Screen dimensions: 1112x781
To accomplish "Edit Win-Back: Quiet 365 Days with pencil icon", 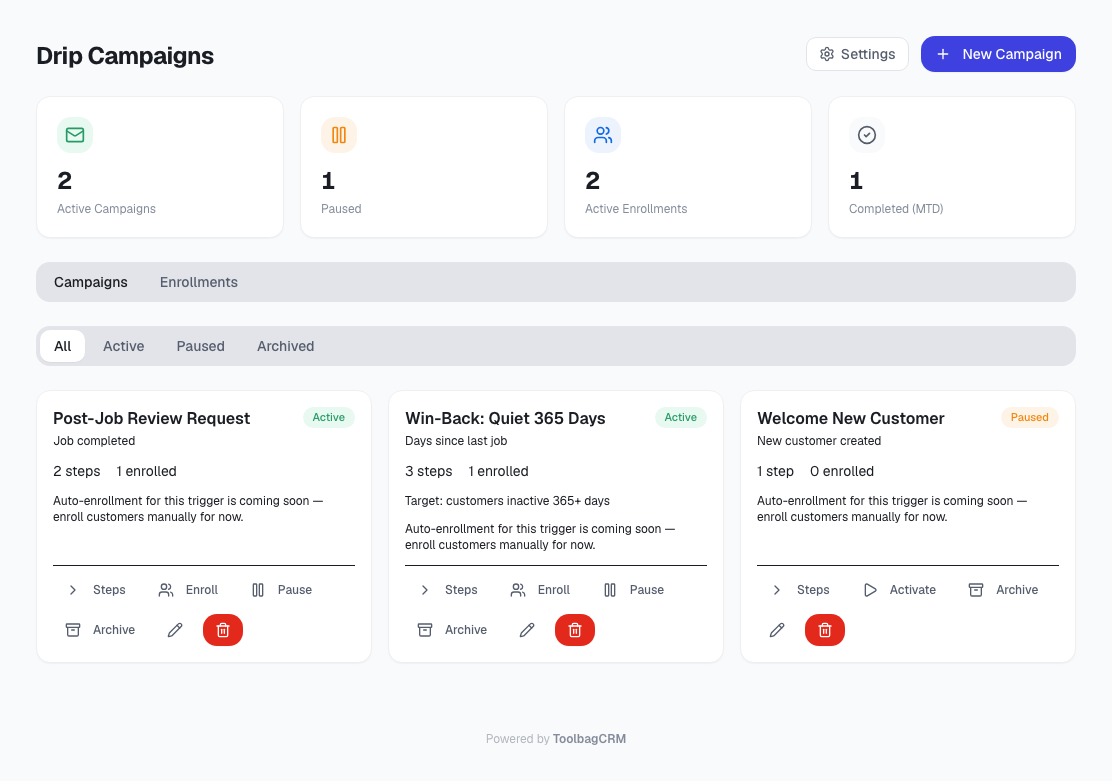I will [527, 630].
